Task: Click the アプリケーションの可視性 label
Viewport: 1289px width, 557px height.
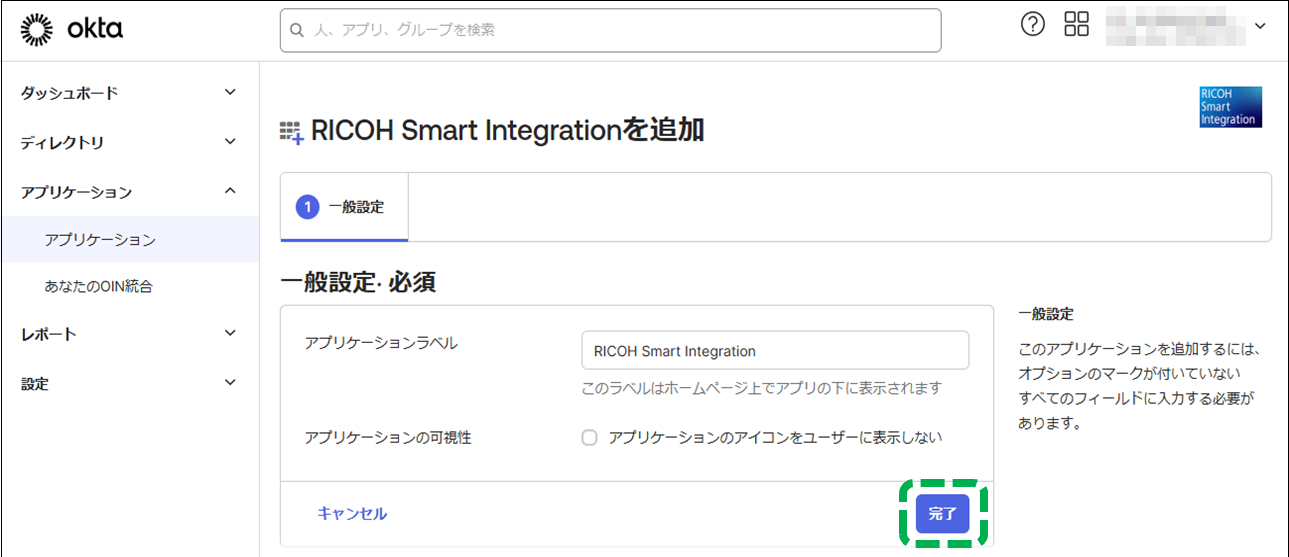Action: 388,437
